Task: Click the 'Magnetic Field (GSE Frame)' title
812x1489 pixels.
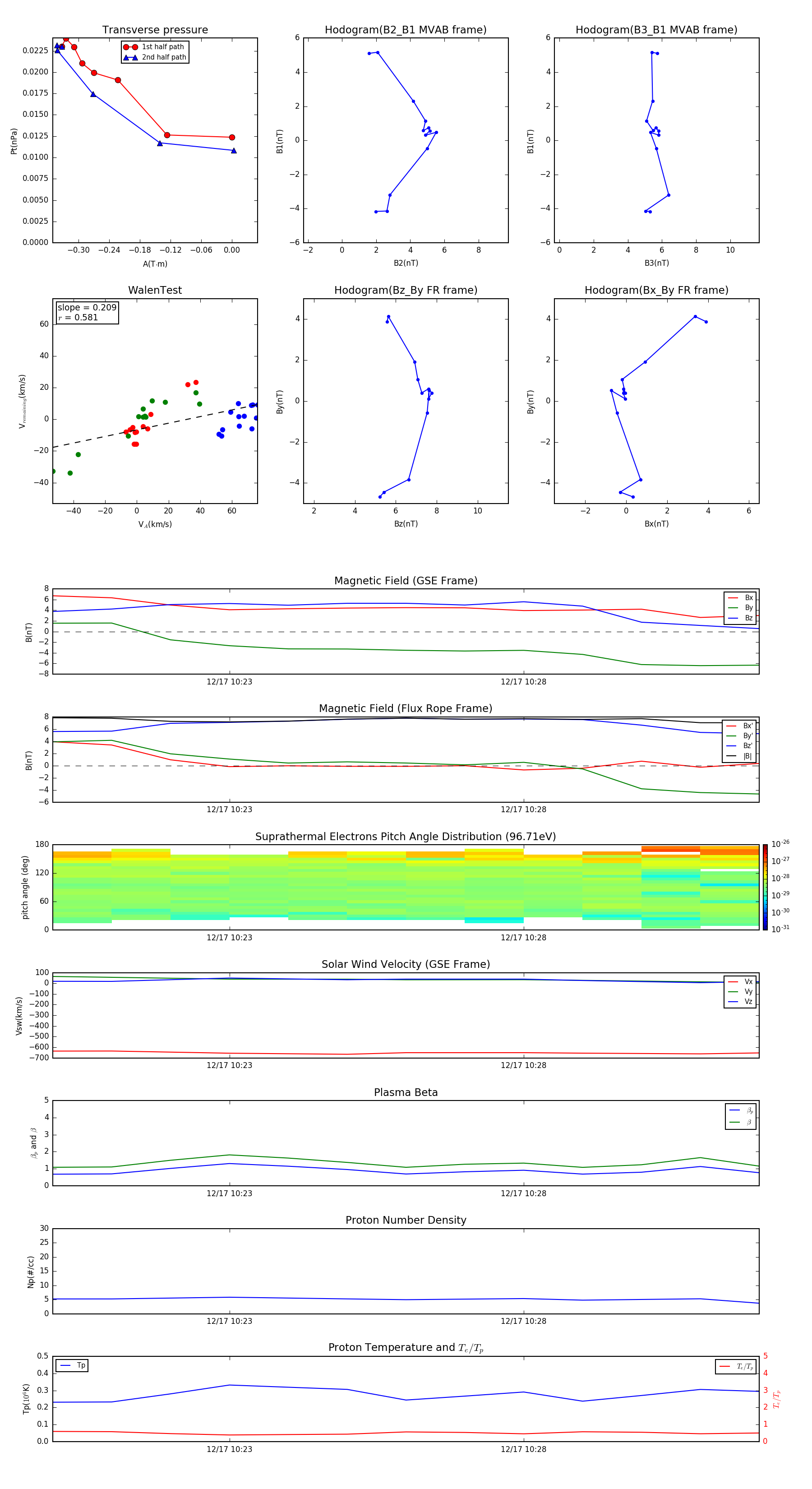Action: (406, 581)
